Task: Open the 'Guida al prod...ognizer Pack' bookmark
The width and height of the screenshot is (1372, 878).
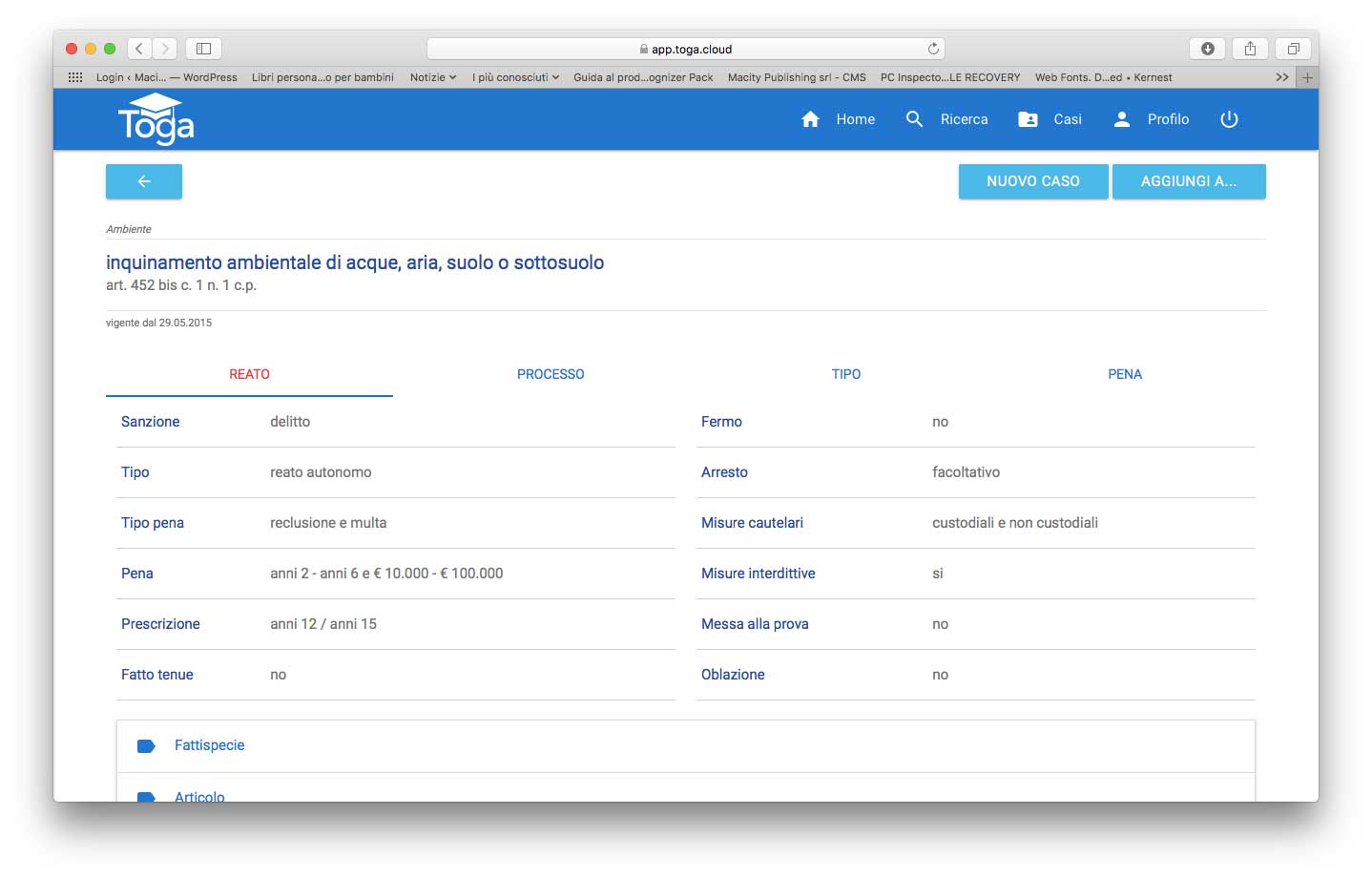Action: click(x=643, y=77)
